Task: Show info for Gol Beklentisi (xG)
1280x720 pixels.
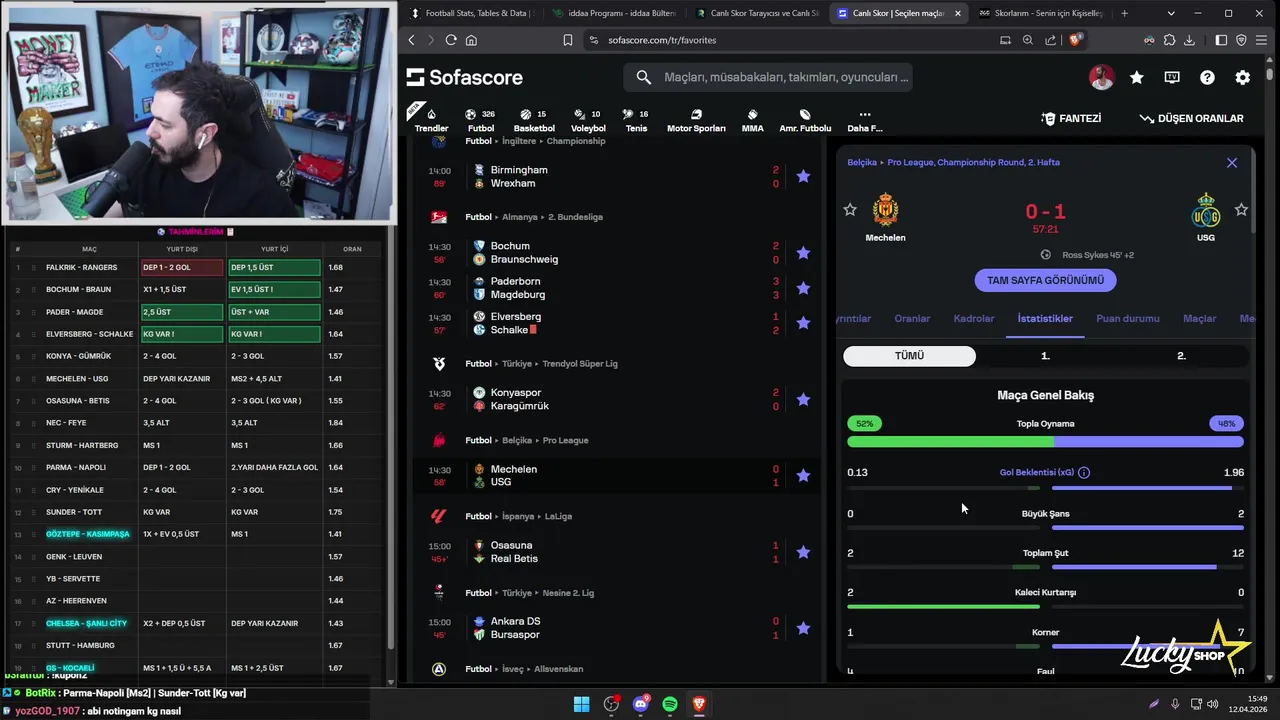Action: pyautogui.click(x=1084, y=472)
